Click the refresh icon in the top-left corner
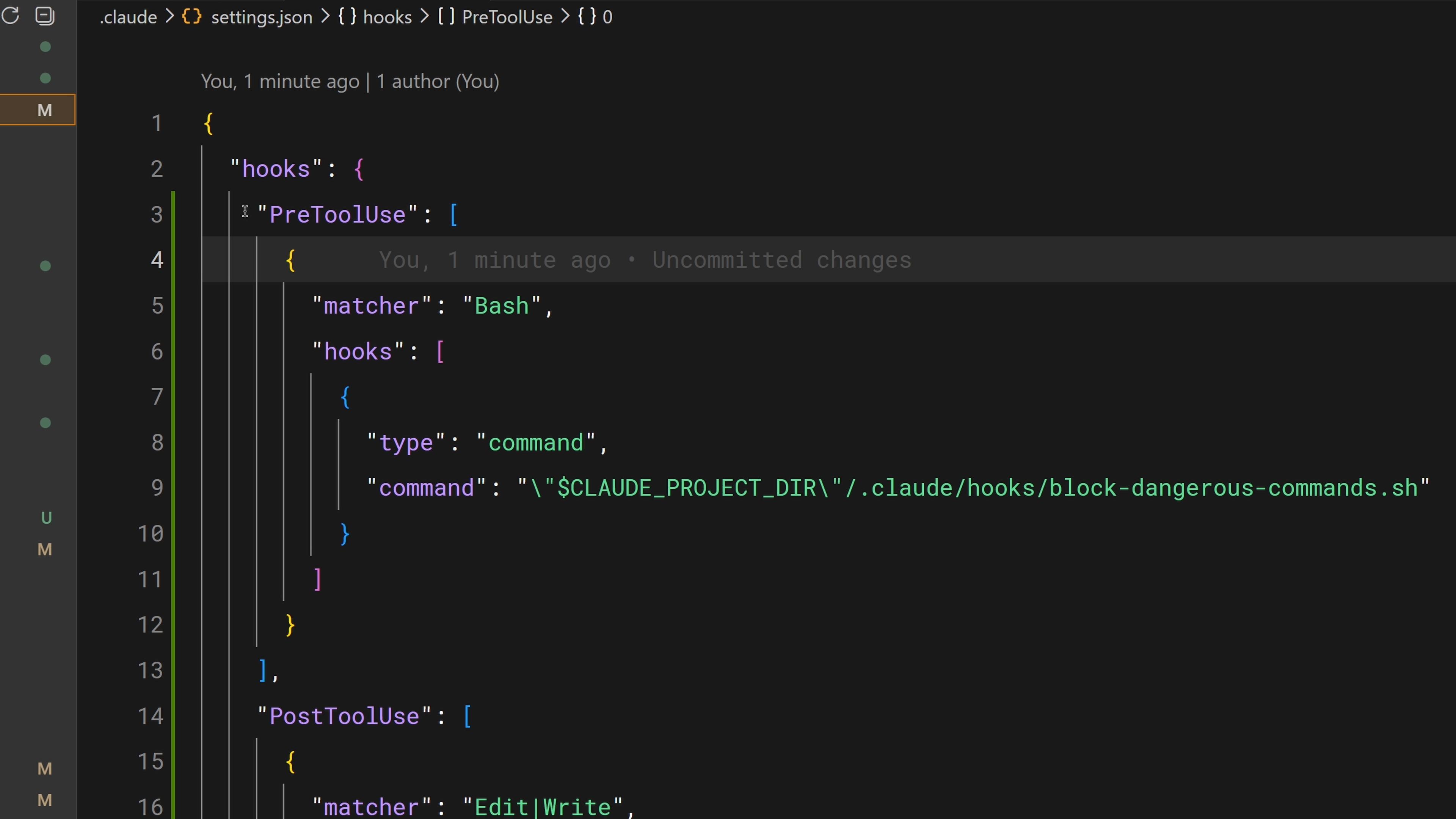This screenshot has height=819, width=1456. (x=10, y=16)
